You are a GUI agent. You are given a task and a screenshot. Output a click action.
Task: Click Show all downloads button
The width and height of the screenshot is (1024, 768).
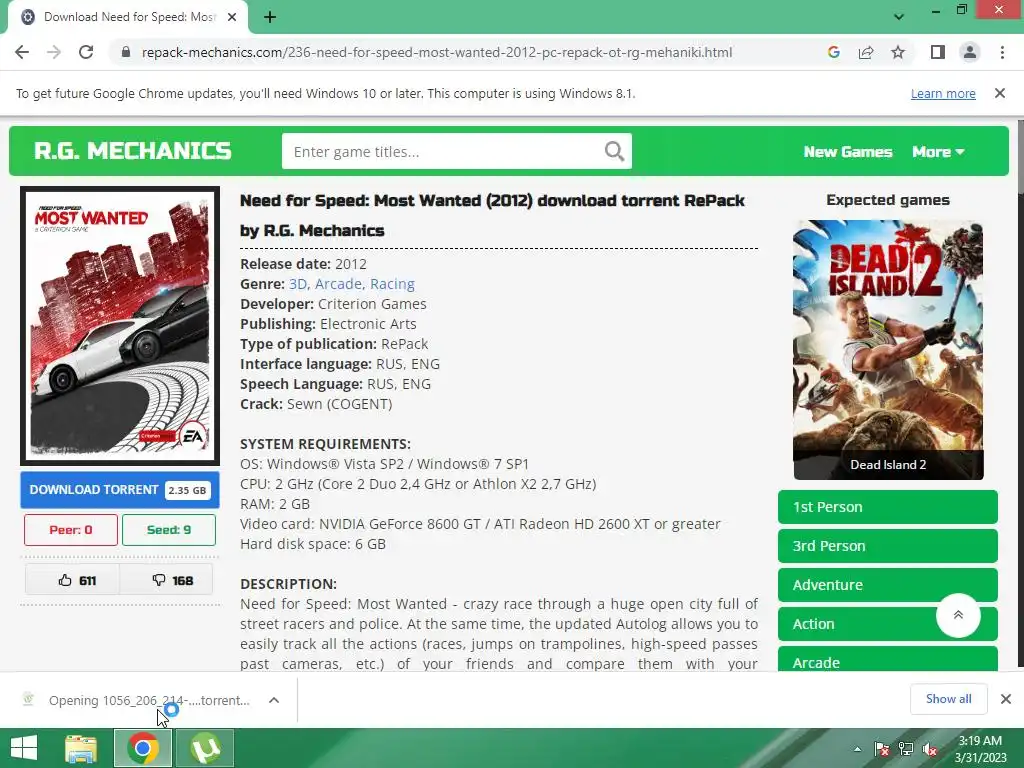[948, 699]
